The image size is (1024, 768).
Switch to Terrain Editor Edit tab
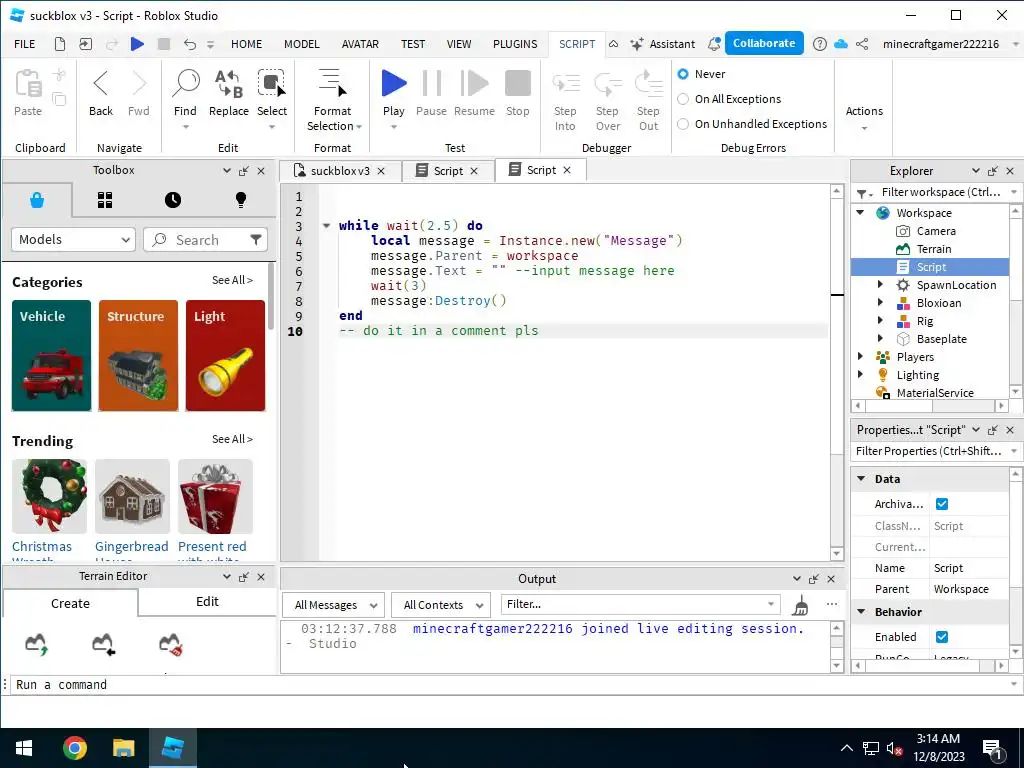pyautogui.click(x=207, y=601)
